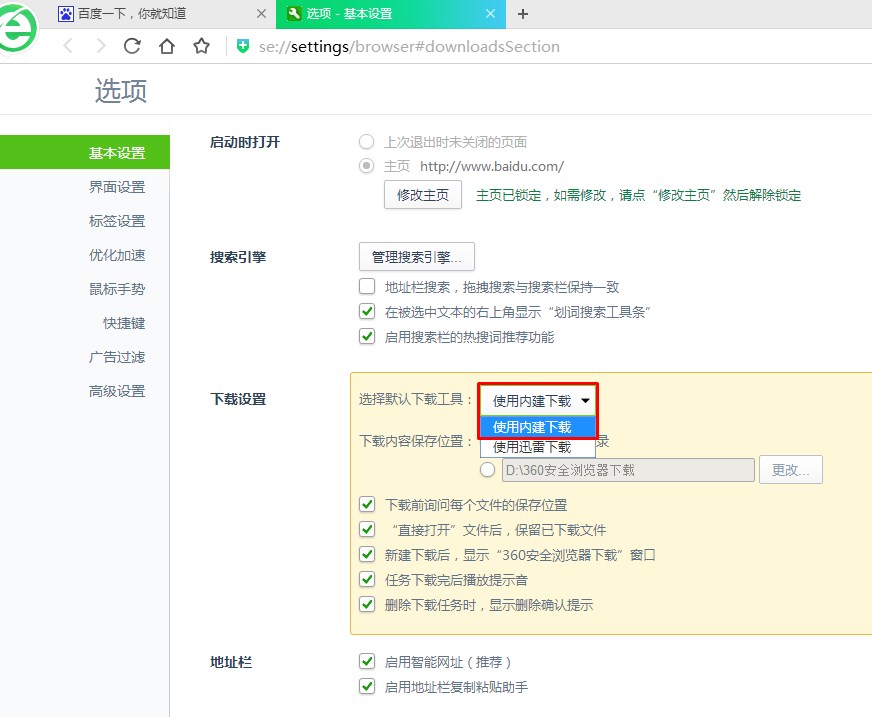Select the D:\360安全浏览器下载 radio button
The width and height of the screenshot is (872, 717).
(488, 470)
